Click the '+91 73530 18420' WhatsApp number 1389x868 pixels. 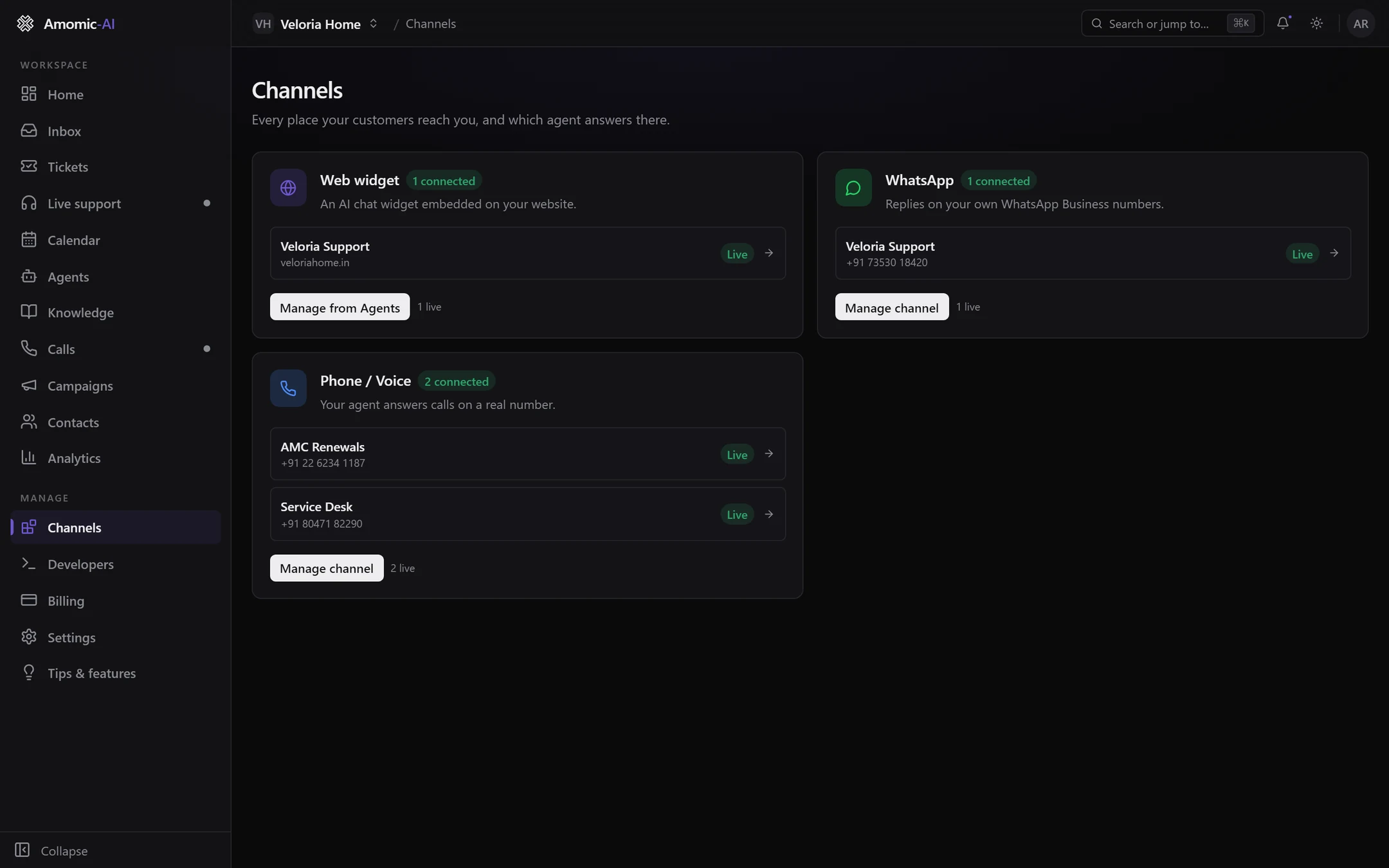887,262
